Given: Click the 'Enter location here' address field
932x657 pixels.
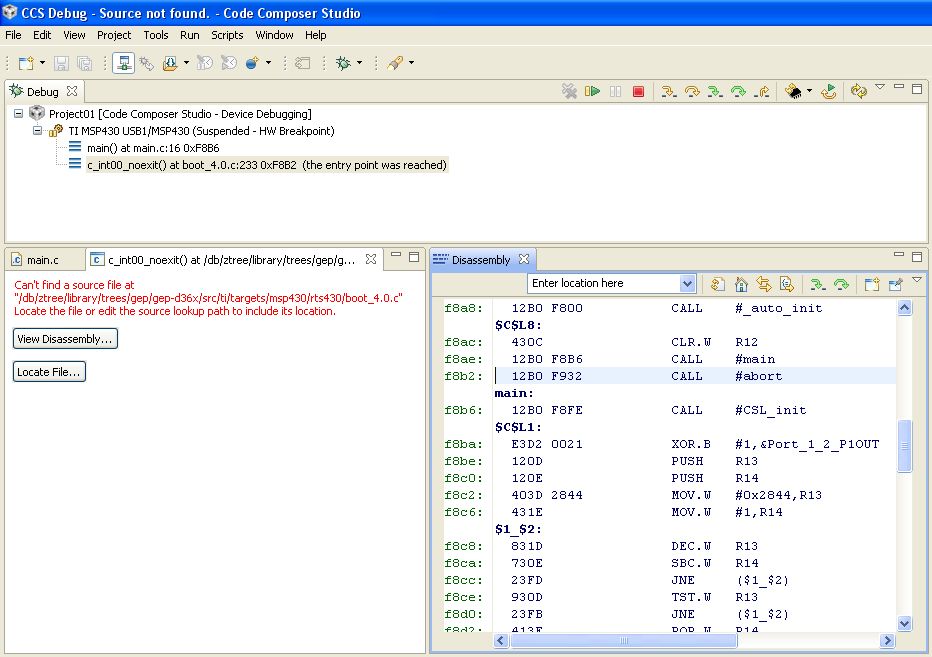Looking at the screenshot, I should 604,284.
